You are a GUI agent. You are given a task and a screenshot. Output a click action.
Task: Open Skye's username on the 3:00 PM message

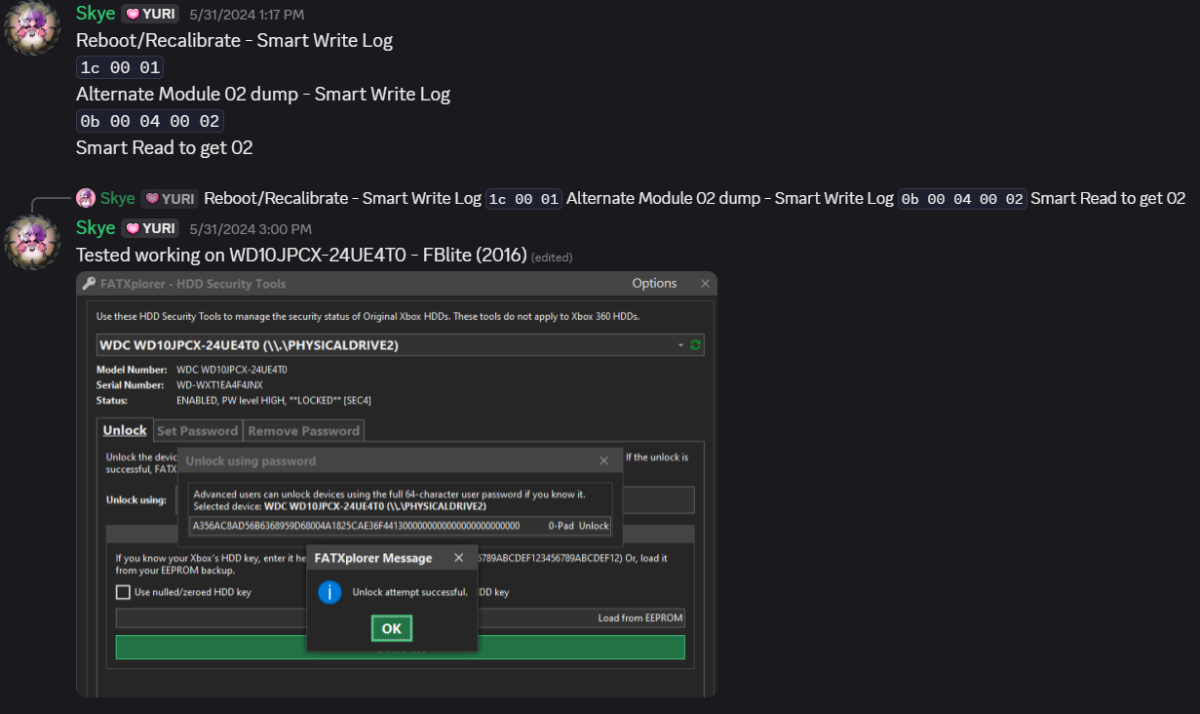(96, 228)
